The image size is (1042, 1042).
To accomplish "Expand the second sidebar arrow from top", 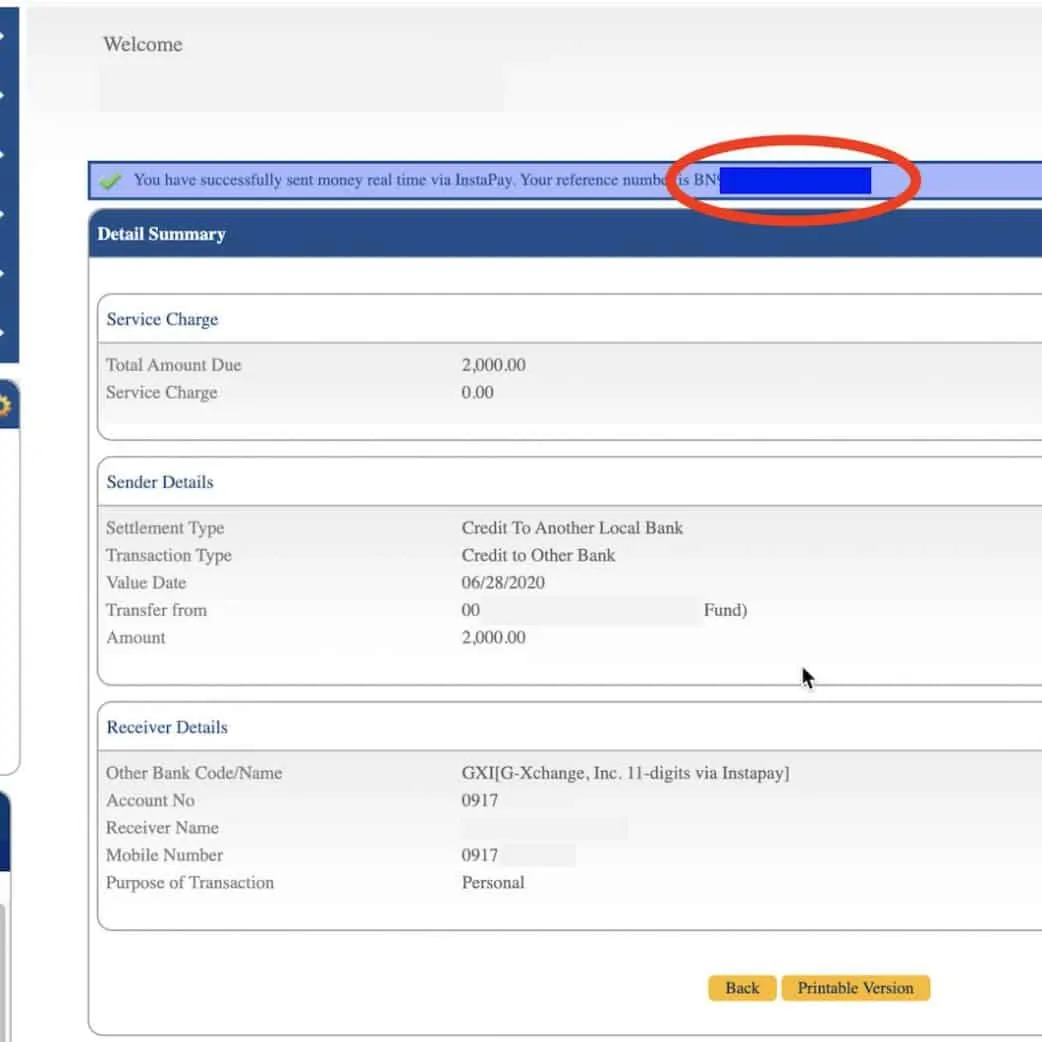I will coord(3,95).
